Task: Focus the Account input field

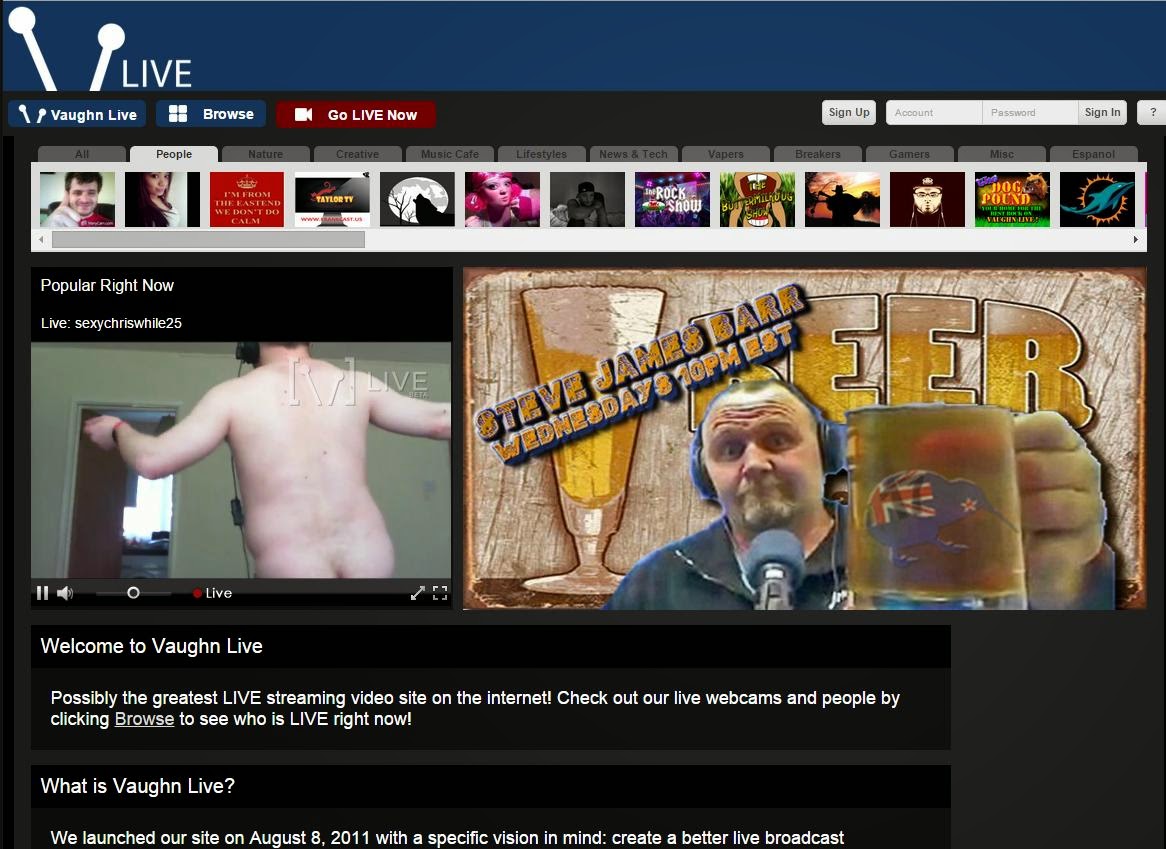Action: click(934, 112)
